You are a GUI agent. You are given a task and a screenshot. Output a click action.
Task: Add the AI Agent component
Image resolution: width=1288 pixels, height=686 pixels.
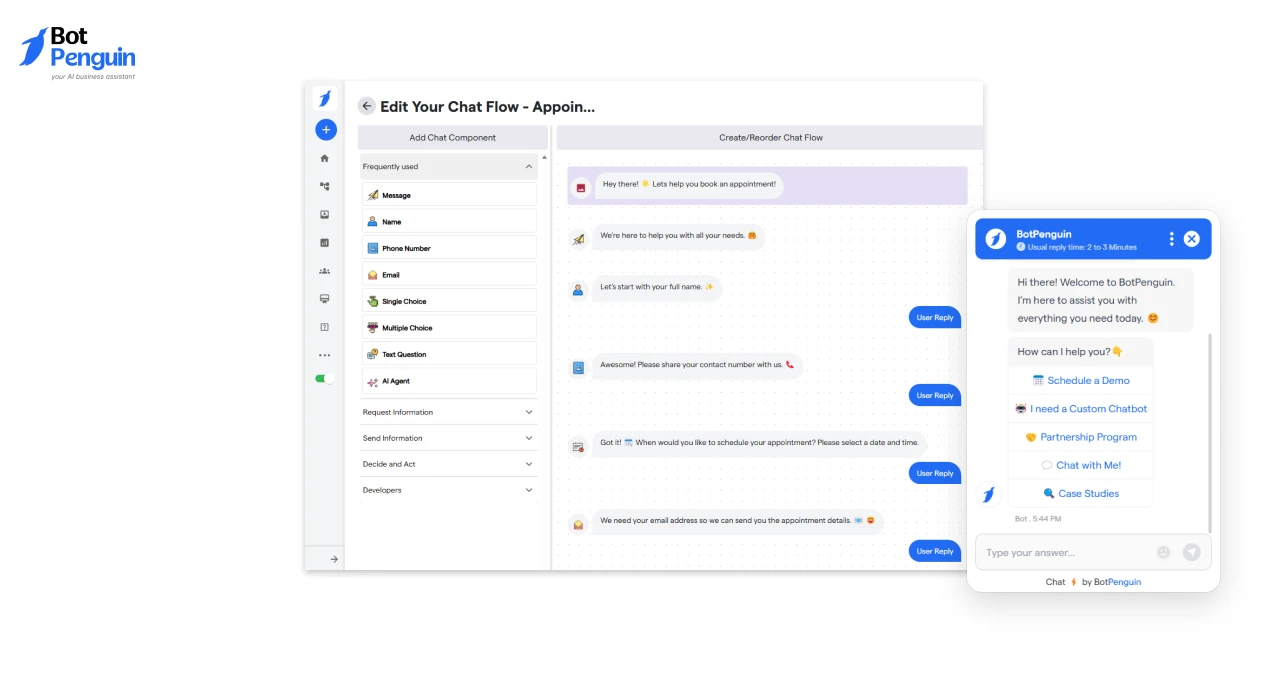pos(449,381)
